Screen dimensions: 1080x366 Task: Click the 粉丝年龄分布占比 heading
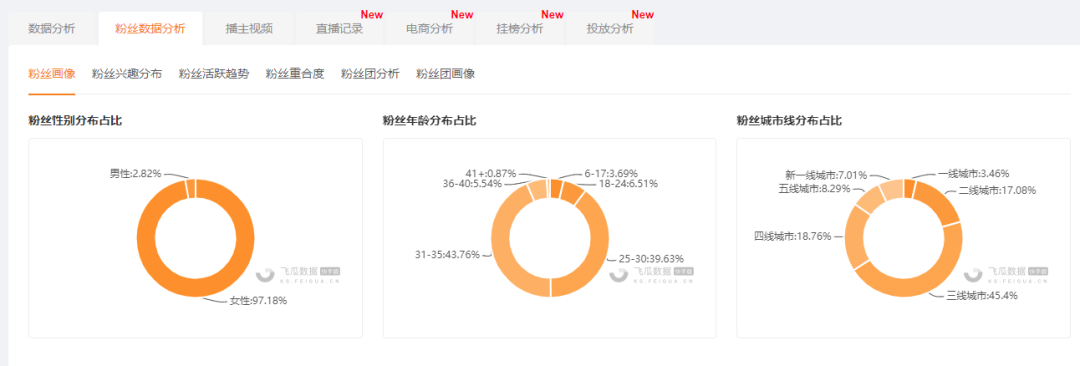point(429,121)
